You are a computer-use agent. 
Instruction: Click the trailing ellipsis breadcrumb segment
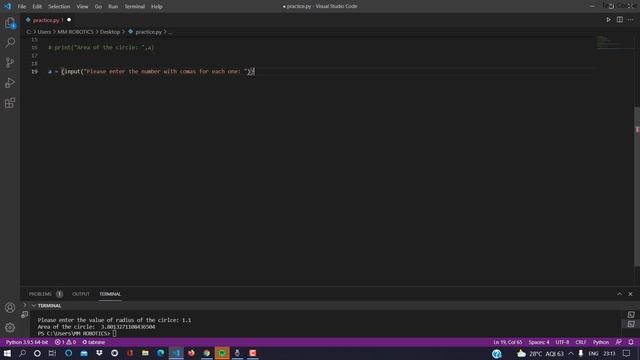pyautogui.click(x=170, y=32)
